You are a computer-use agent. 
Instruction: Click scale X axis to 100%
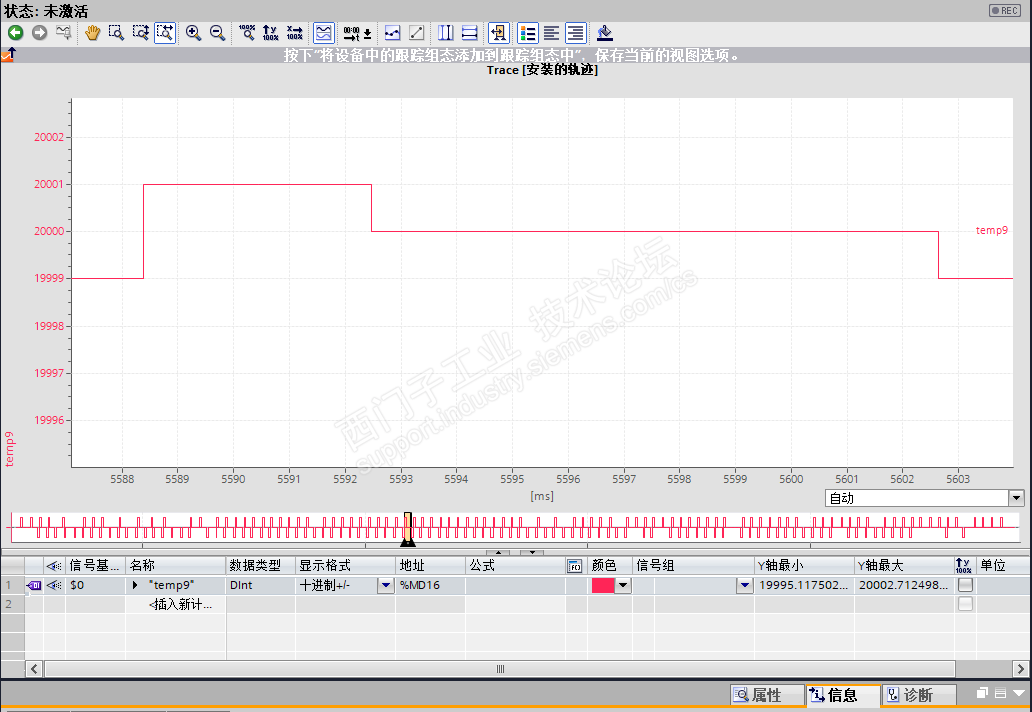295,32
